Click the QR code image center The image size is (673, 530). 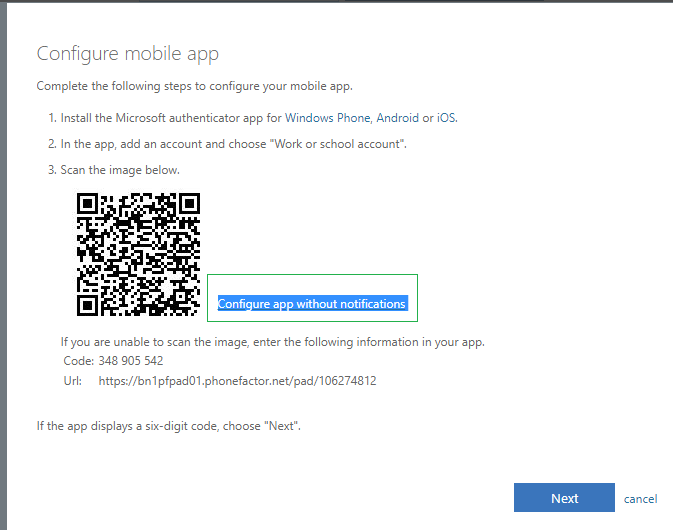[x=138, y=252]
